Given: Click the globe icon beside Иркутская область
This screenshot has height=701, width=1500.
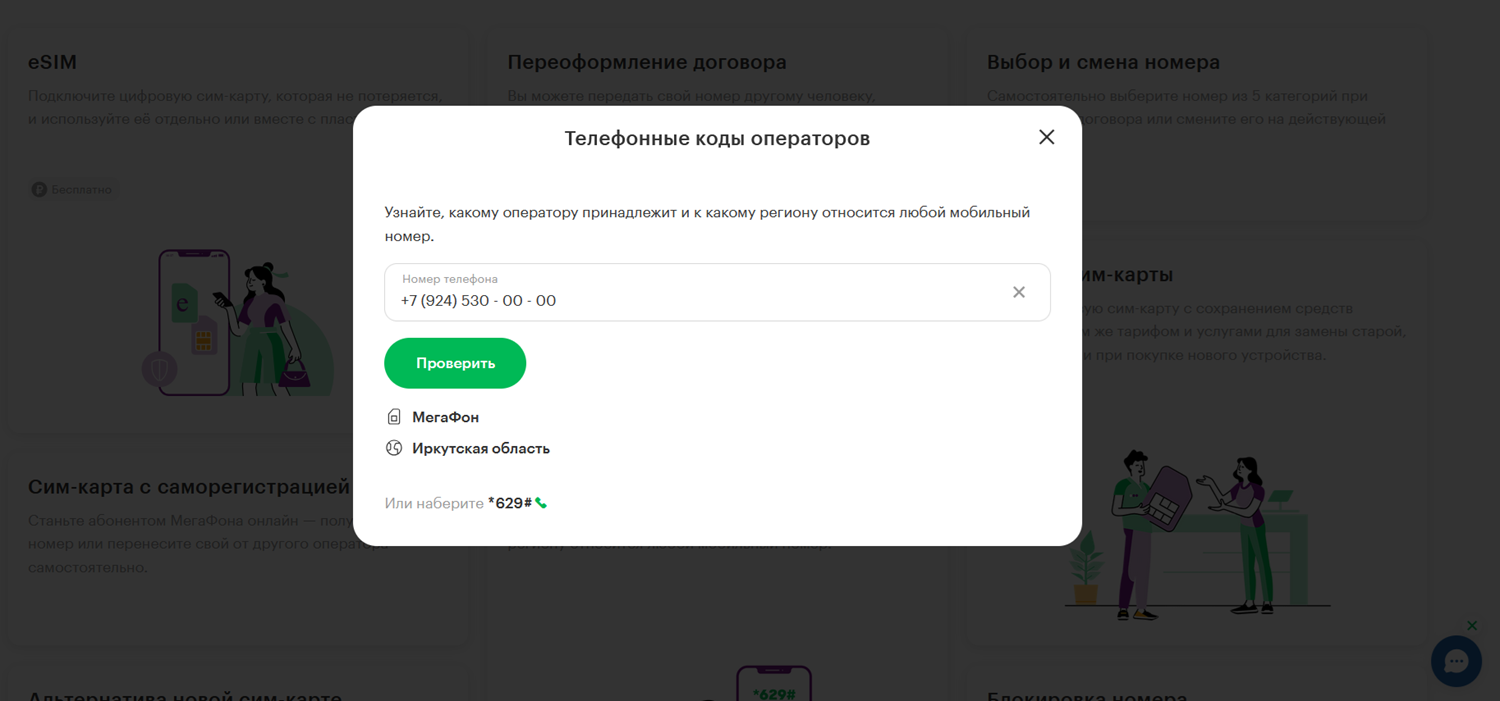Looking at the screenshot, I should (x=394, y=448).
